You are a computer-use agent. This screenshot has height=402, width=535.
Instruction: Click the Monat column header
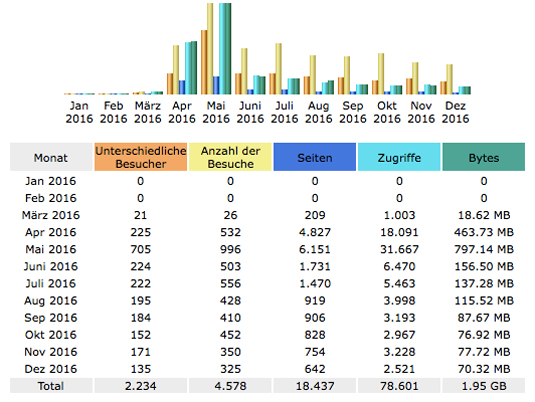pyautogui.click(x=51, y=157)
